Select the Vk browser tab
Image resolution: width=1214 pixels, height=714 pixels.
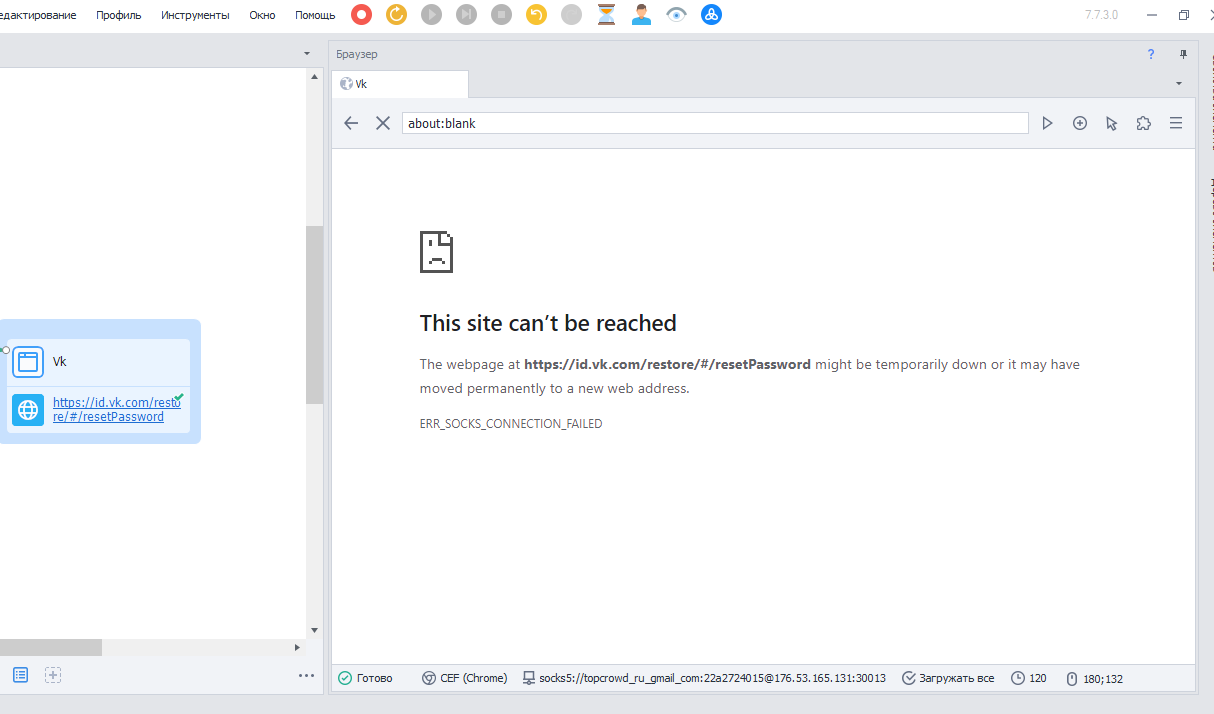(400, 84)
